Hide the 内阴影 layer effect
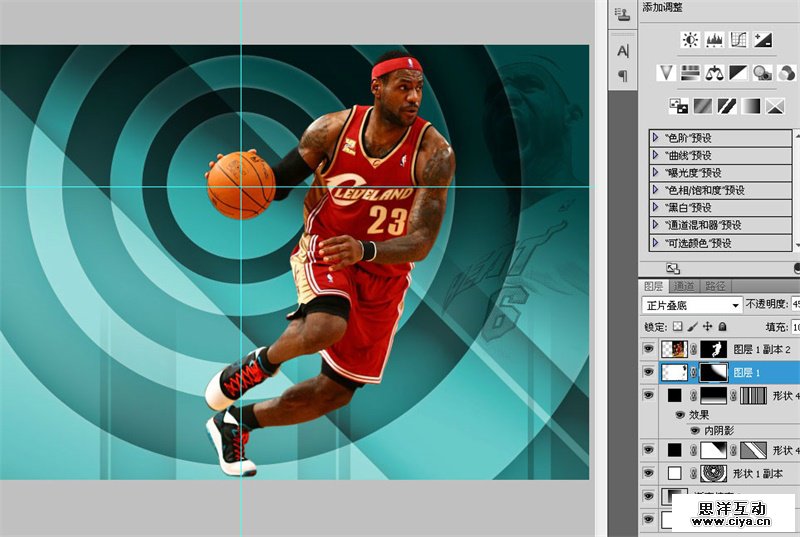 pos(694,430)
